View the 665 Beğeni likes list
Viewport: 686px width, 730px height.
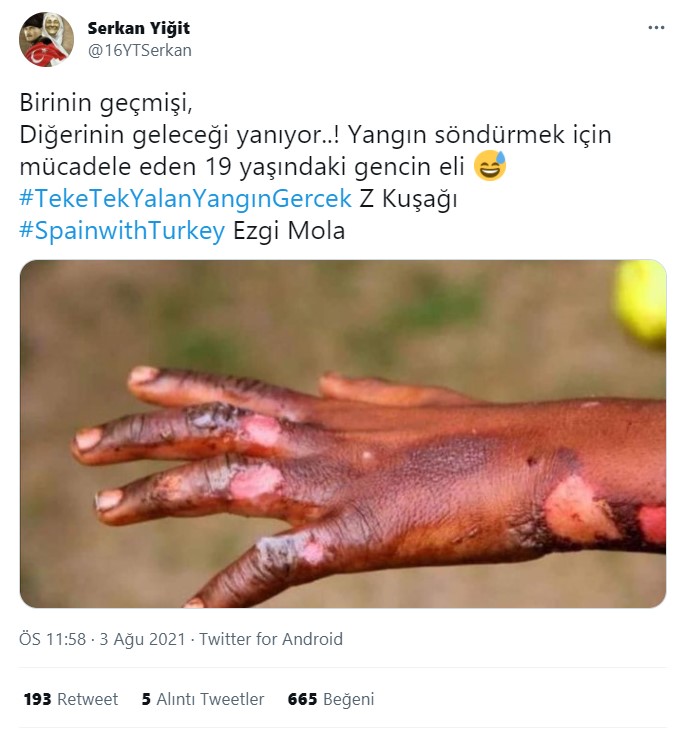click(331, 699)
